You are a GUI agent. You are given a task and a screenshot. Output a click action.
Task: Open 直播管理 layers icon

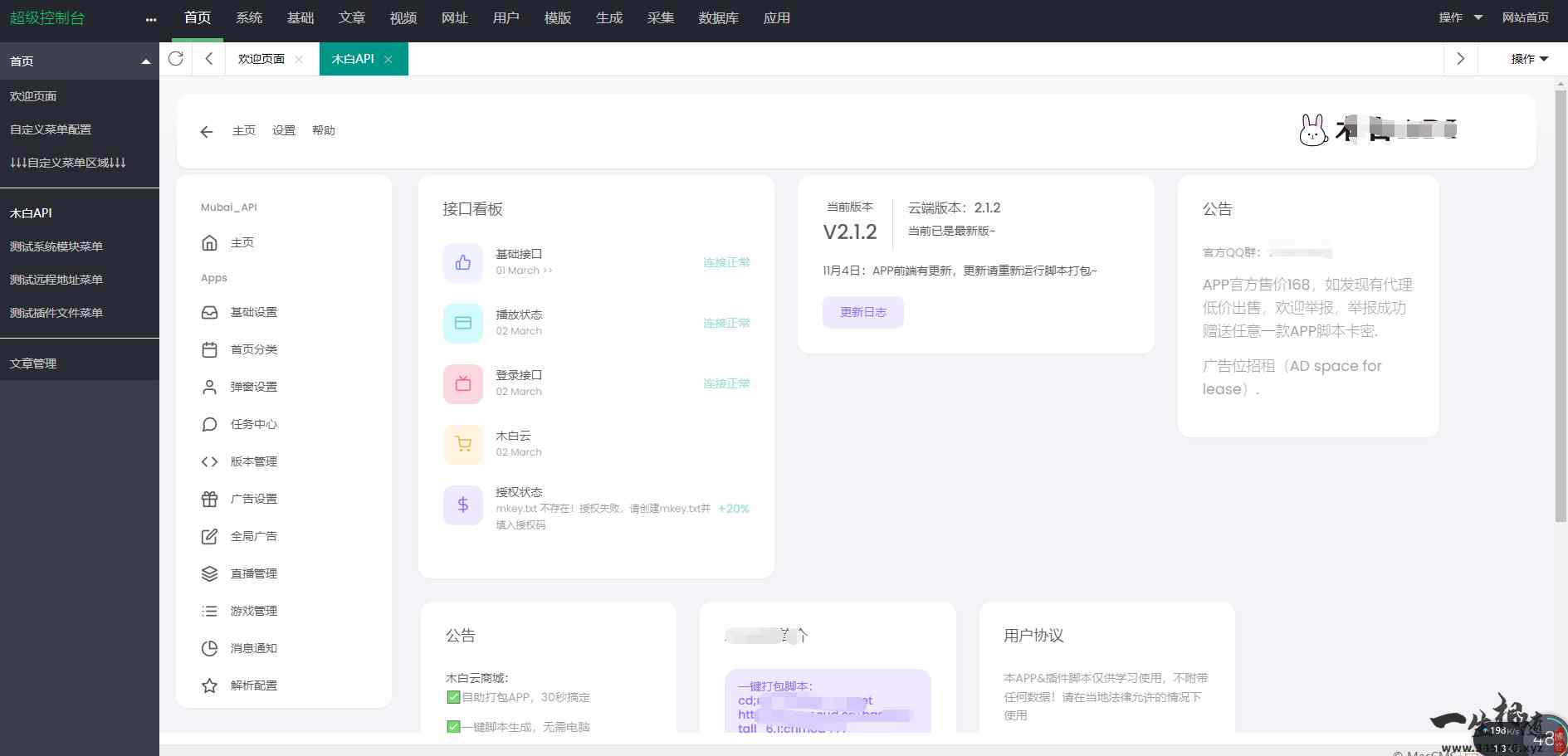pos(209,573)
